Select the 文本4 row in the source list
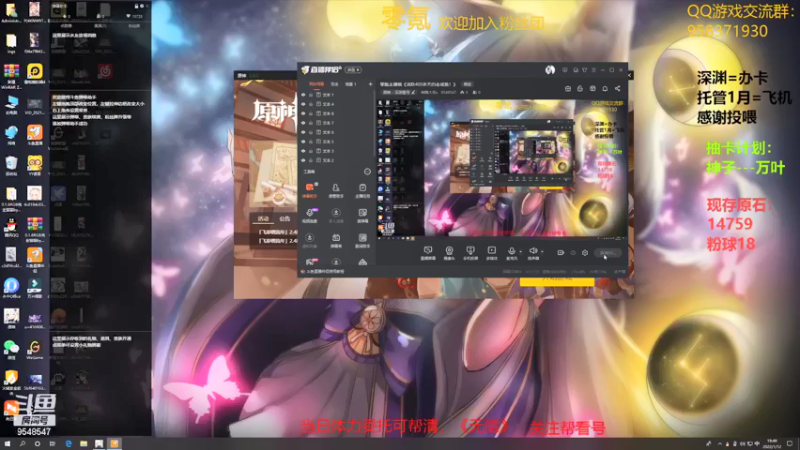The width and height of the screenshot is (800, 450). pos(336,104)
